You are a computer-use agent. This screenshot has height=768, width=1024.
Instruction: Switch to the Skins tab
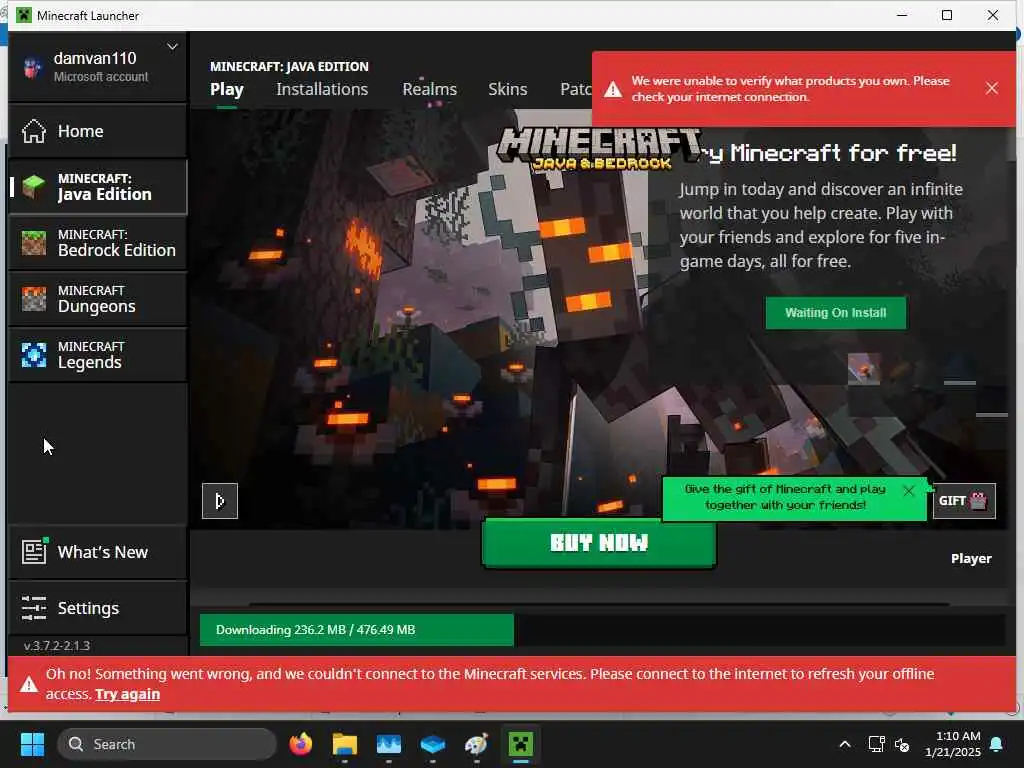point(507,89)
